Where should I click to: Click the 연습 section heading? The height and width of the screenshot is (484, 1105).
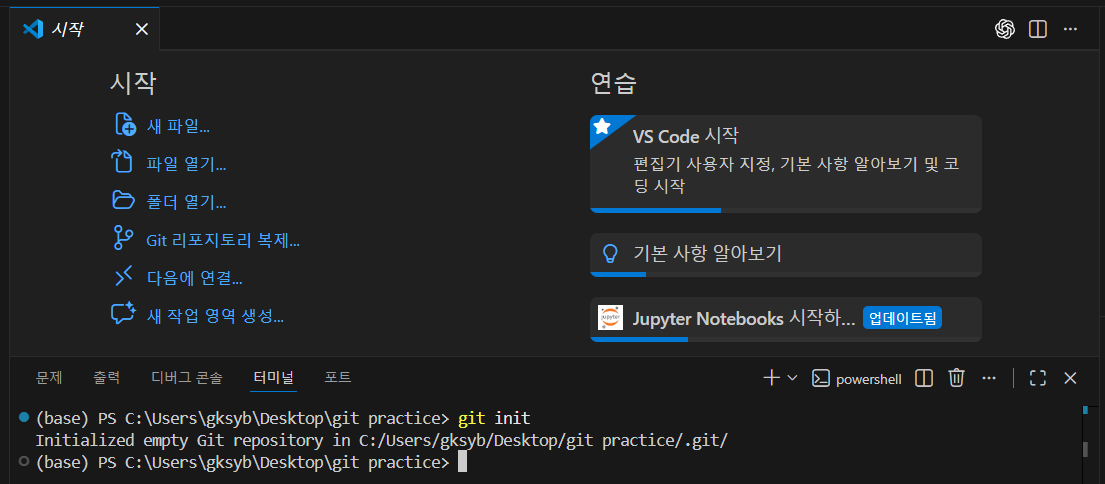614,84
